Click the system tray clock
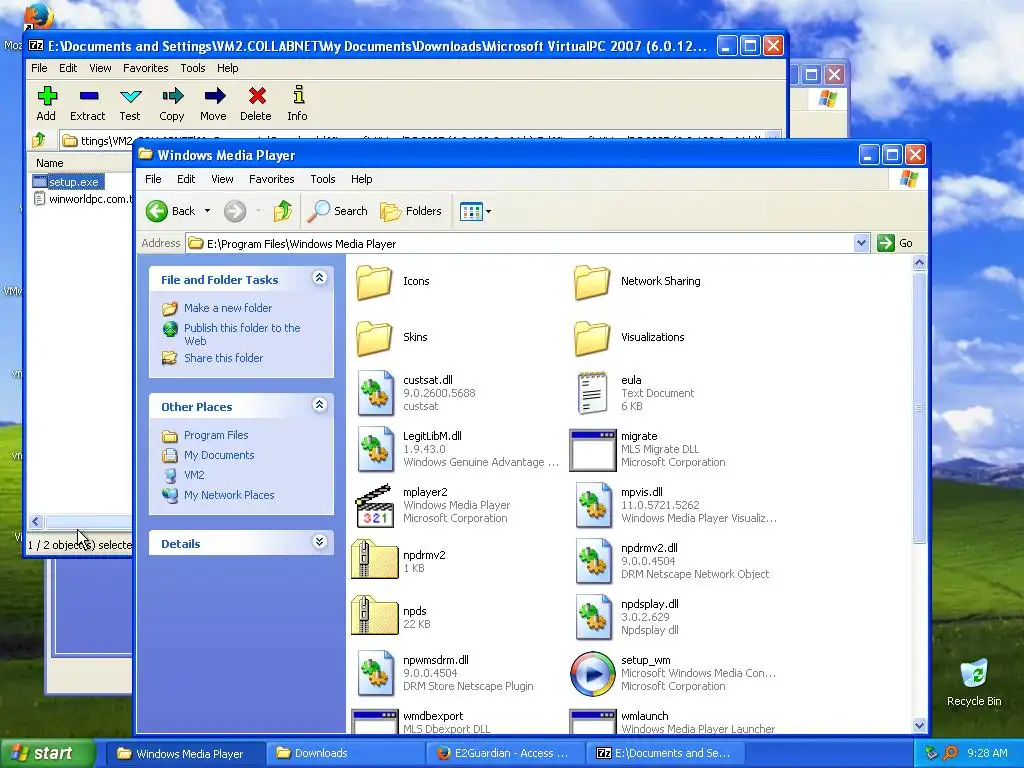1024x768 pixels. pyautogui.click(x=987, y=753)
